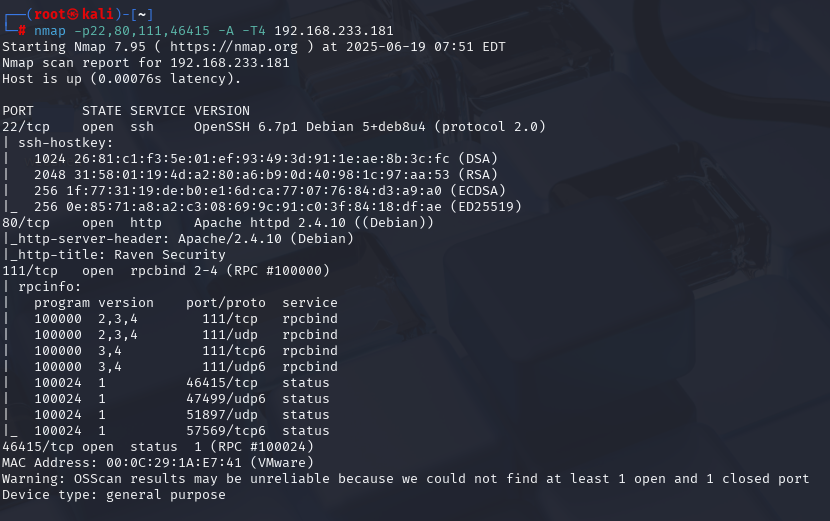Image resolution: width=830 pixels, height=521 pixels.
Task: Click the 22/tcp port line
Action: (x=274, y=127)
